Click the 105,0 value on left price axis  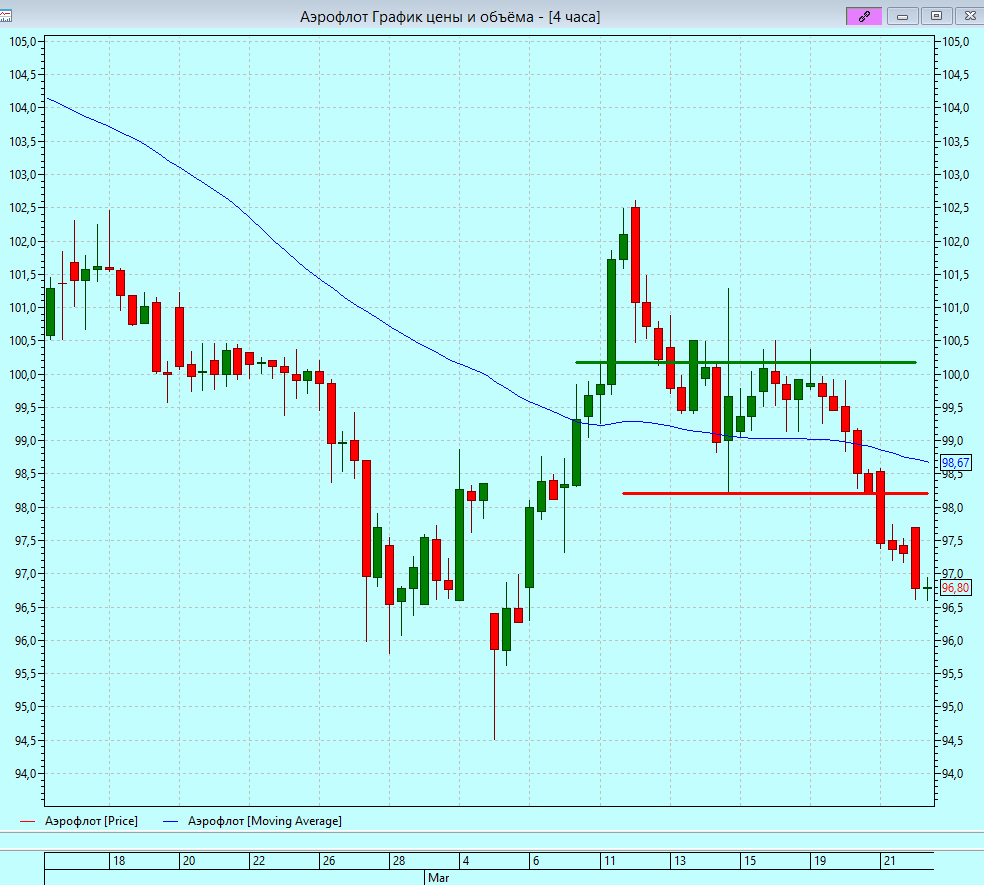[x=23, y=41]
